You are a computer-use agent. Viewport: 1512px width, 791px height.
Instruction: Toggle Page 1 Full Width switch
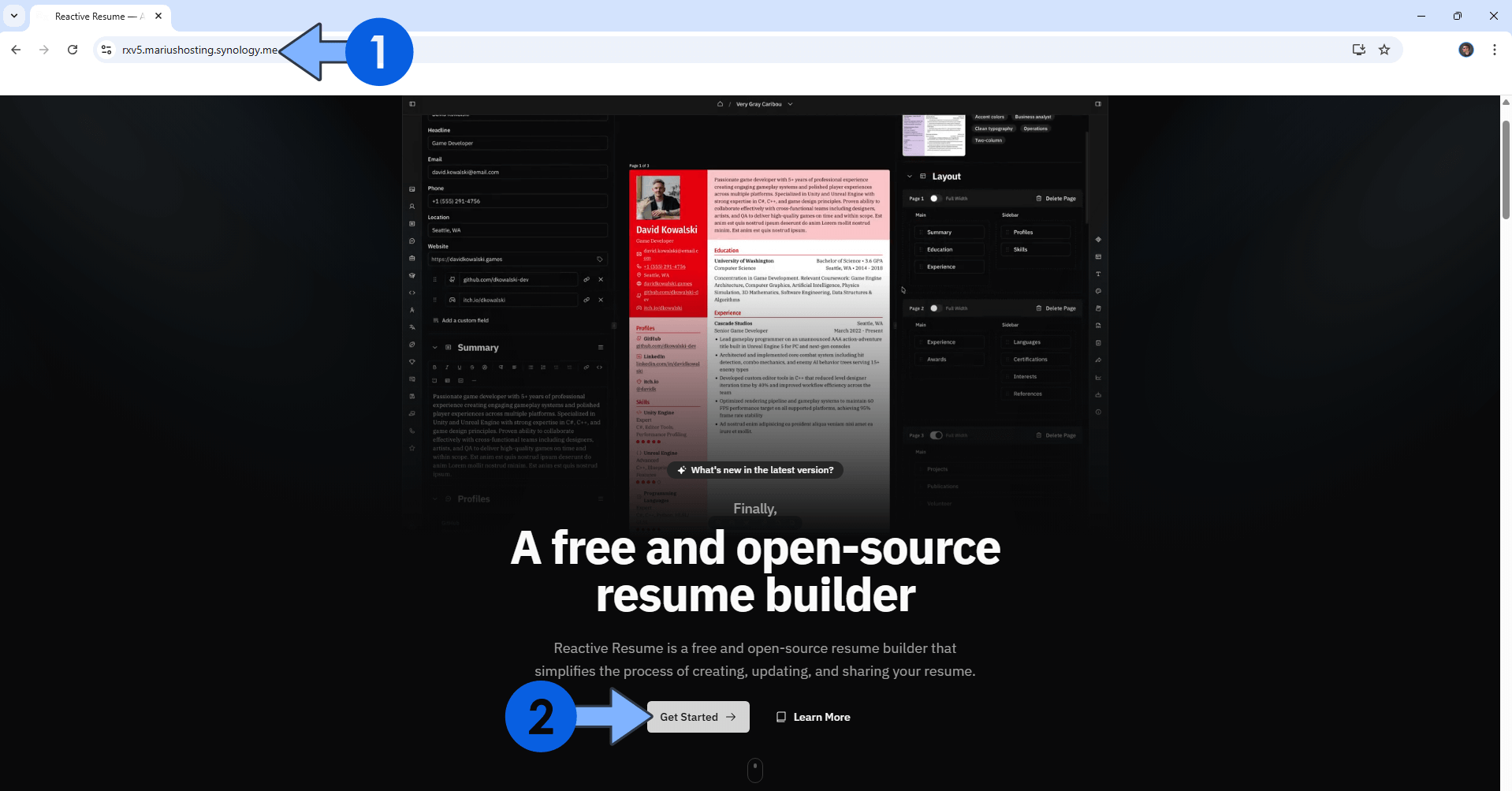[x=935, y=199]
